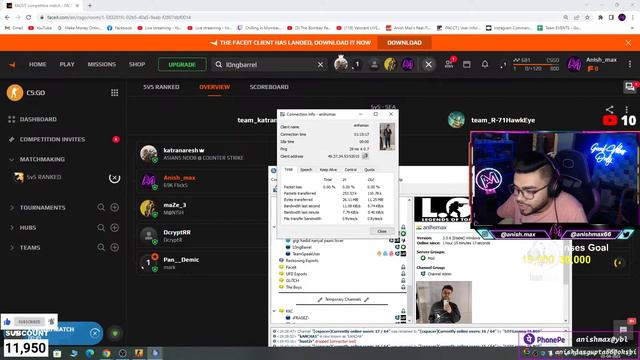Open the Speech tab in Connection Info

click(306, 170)
